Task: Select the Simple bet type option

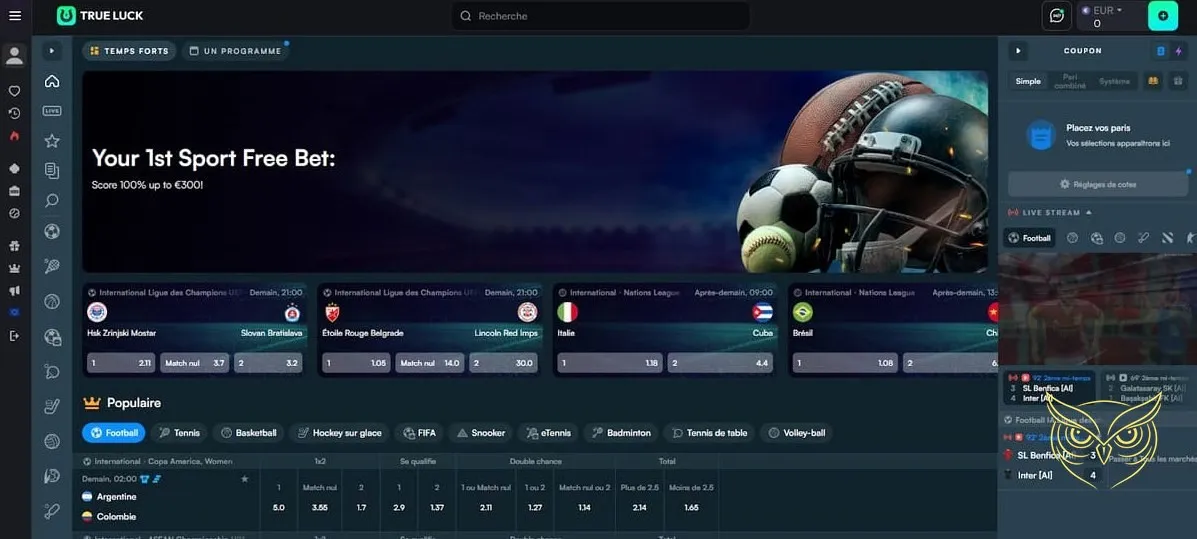Action: [1028, 81]
